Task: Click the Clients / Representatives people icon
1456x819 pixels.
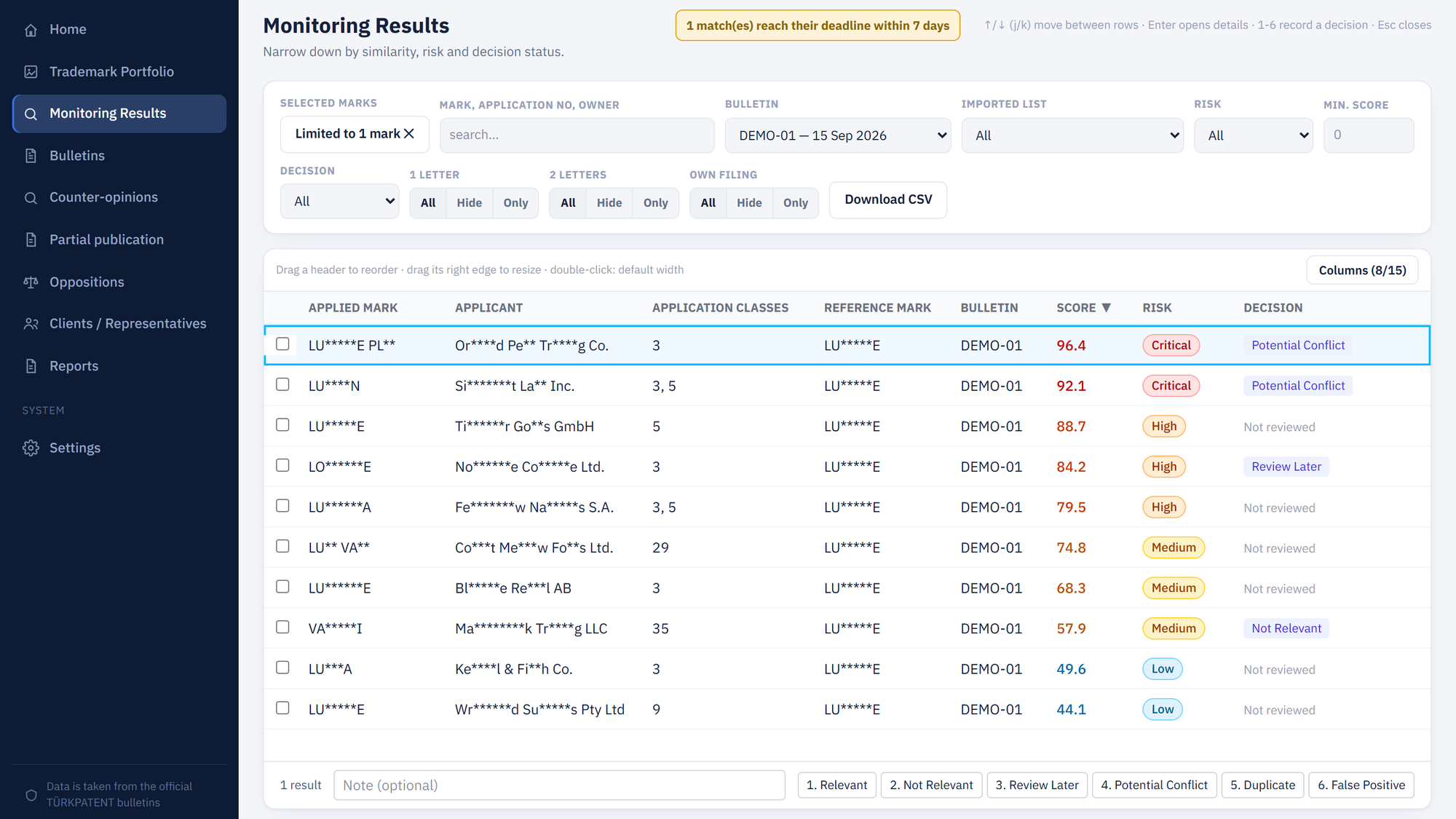Action: (x=31, y=323)
